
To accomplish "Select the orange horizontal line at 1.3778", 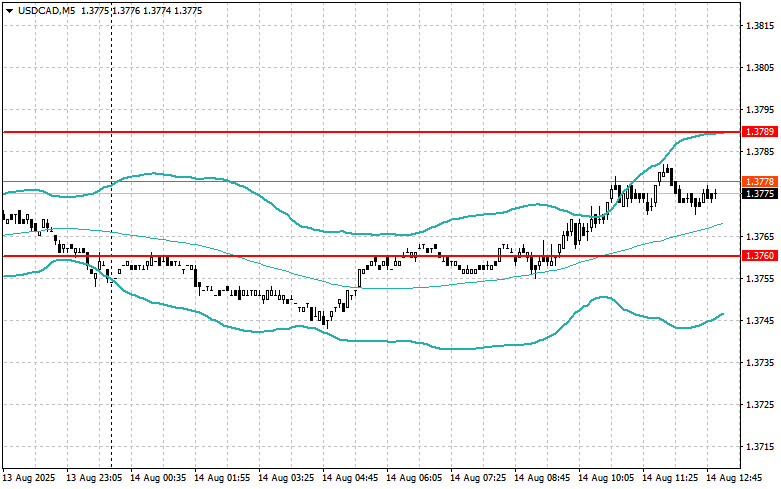I will pos(372,182).
